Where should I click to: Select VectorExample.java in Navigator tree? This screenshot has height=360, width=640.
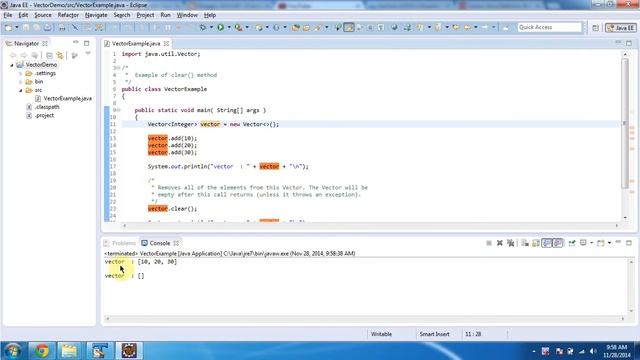pyautogui.click(x=63, y=98)
